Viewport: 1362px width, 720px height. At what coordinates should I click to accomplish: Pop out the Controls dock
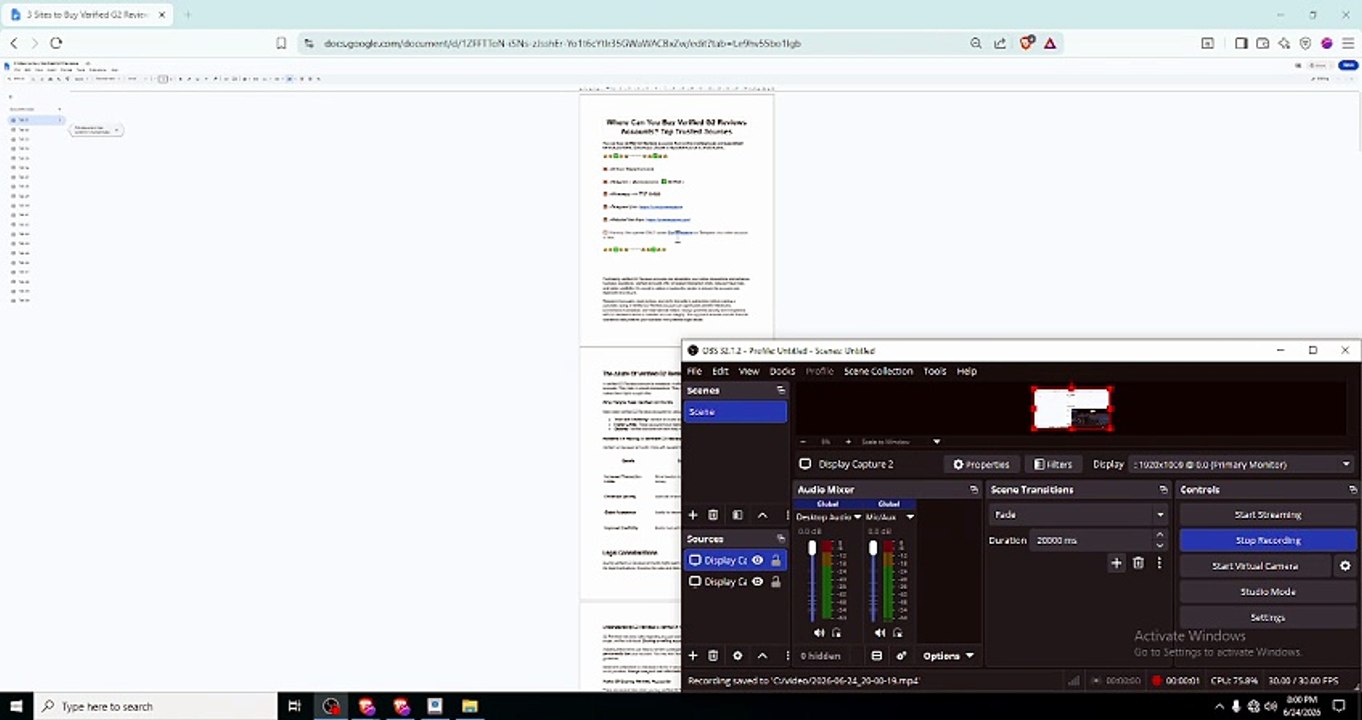click(x=1351, y=490)
